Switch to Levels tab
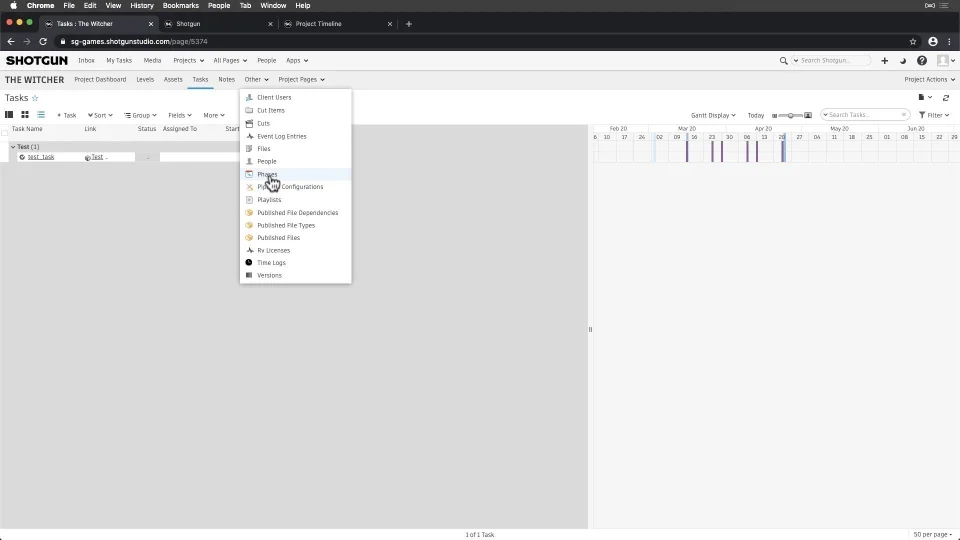960x540 pixels. pyautogui.click(x=145, y=80)
